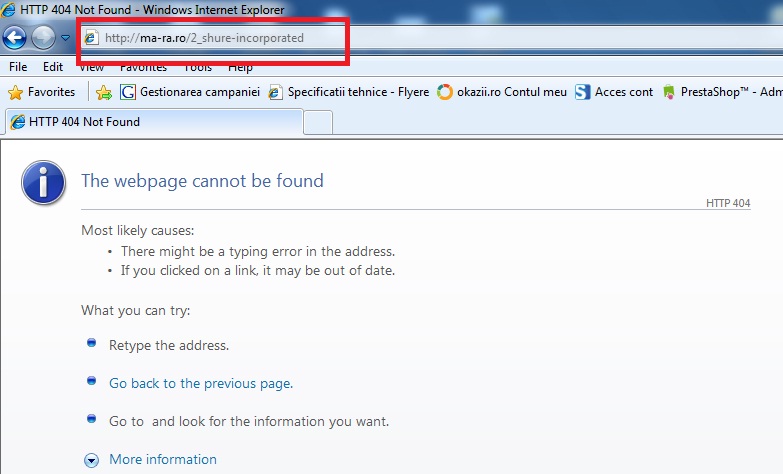The width and height of the screenshot is (783, 474).
Task: Click the page icon in address bar
Action: pos(91,37)
